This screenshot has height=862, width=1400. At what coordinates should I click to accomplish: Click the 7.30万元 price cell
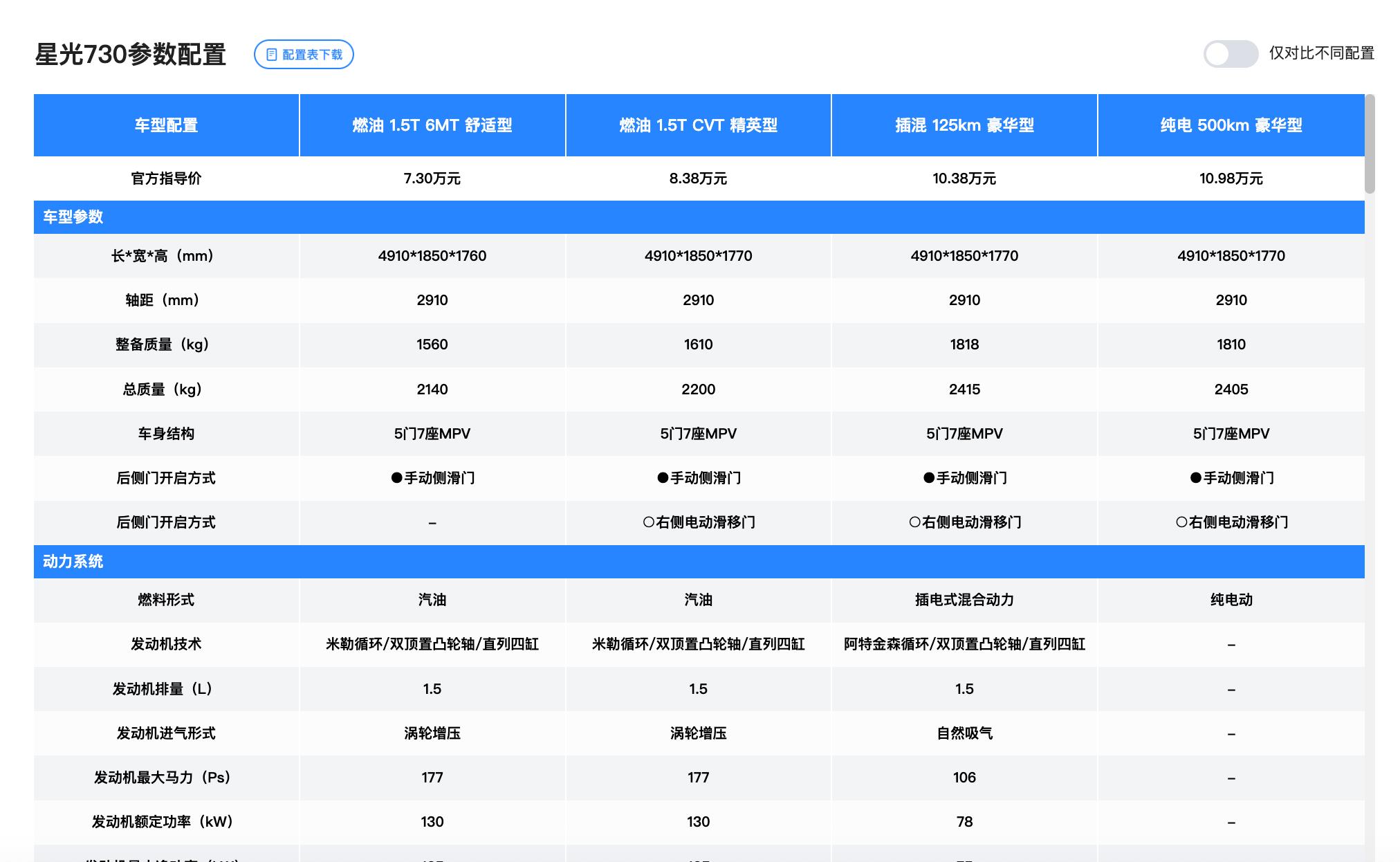point(432,178)
